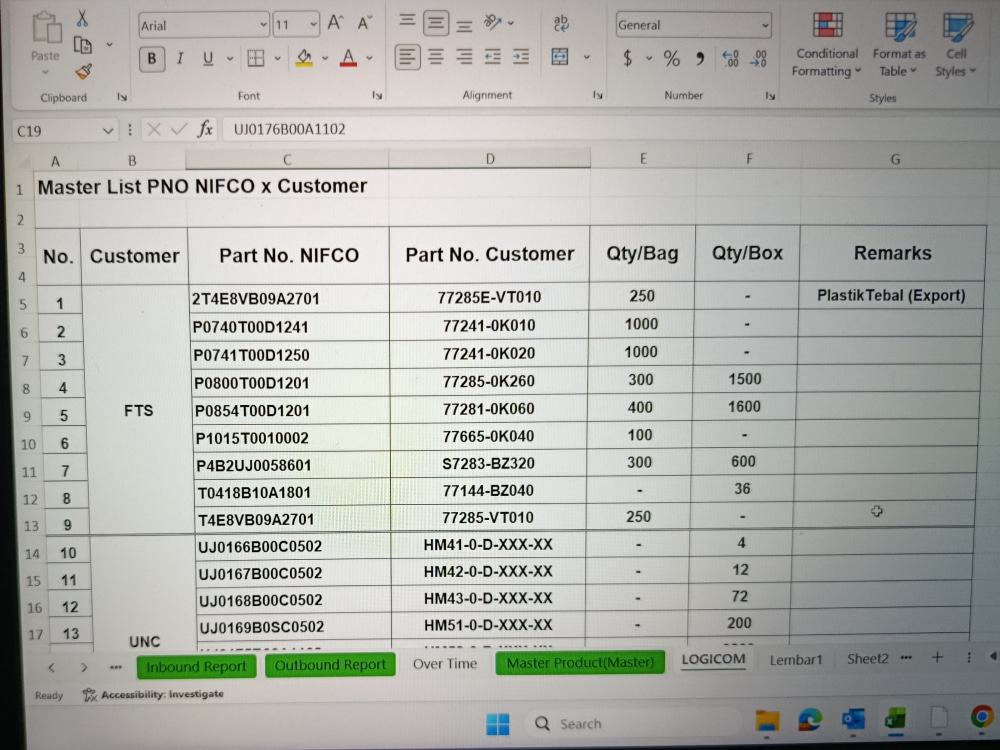This screenshot has width=1000, height=750.
Task: Click the Insert Function fx button
Action: [x=205, y=129]
